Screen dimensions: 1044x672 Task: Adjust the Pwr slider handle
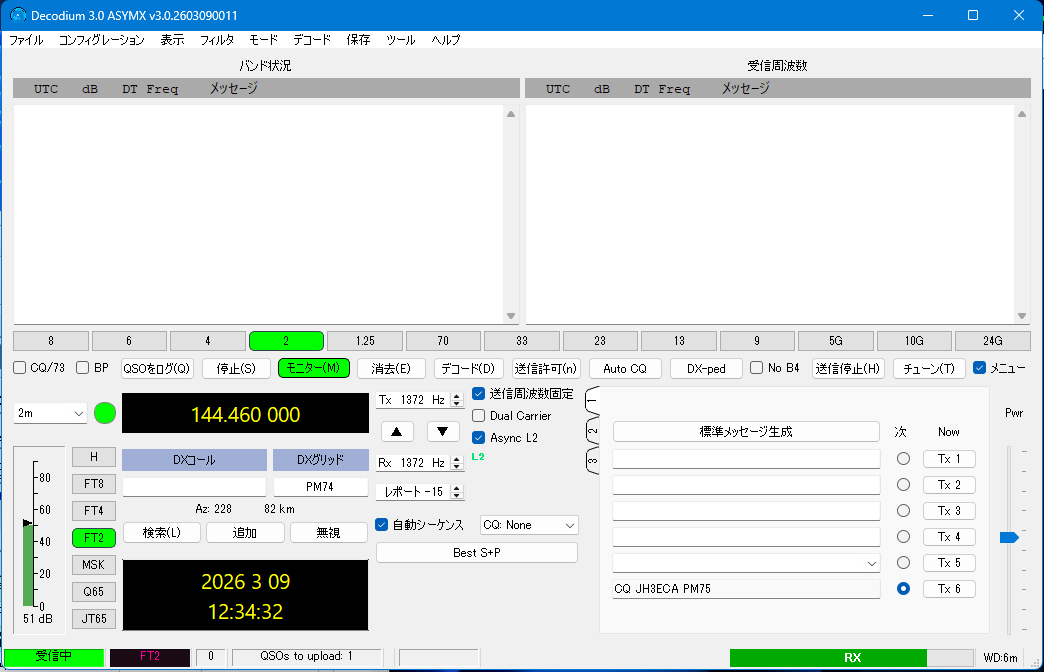[x=1008, y=538]
